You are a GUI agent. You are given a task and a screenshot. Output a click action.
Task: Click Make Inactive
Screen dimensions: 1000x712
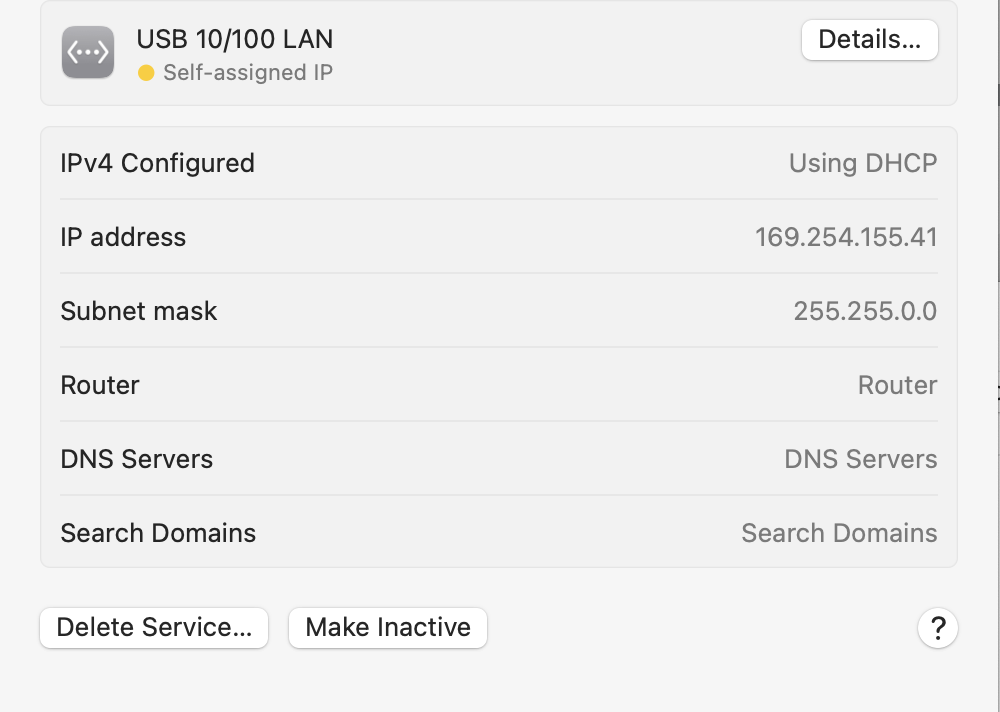pos(387,628)
